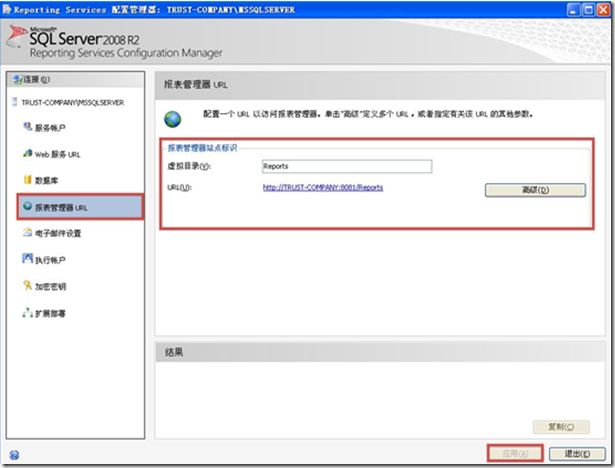Screen dimensions: 615x468
Task: Go to the 数据库 page
Action: tap(46, 180)
